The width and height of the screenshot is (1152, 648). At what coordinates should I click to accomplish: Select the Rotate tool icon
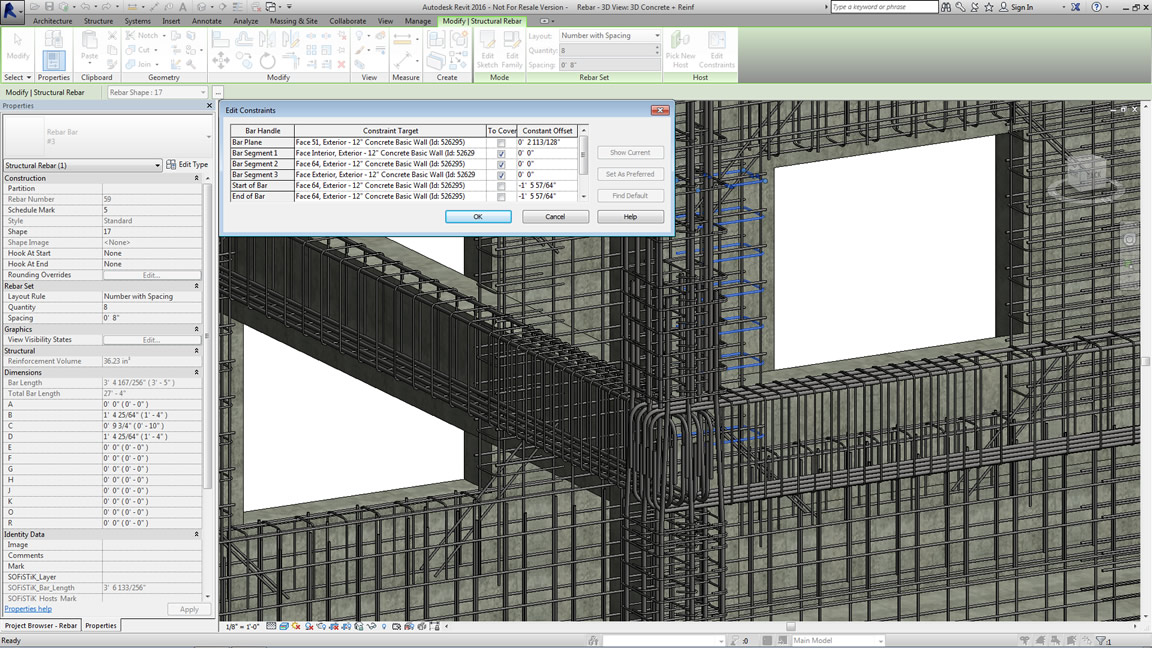click(267, 61)
